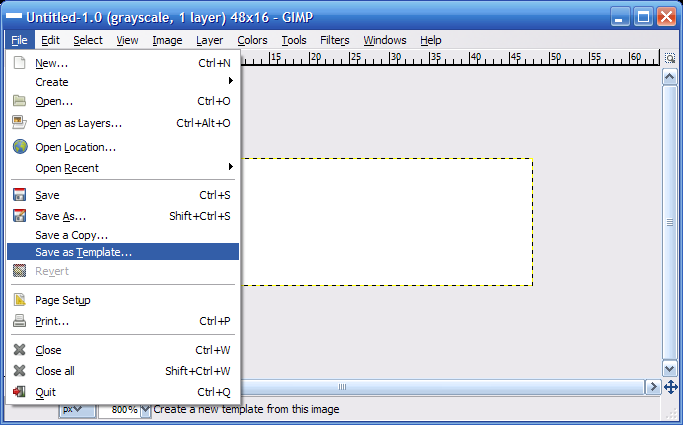The height and width of the screenshot is (425, 683).
Task: Click vertical scrollbar down arrow
Action: click(669, 369)
